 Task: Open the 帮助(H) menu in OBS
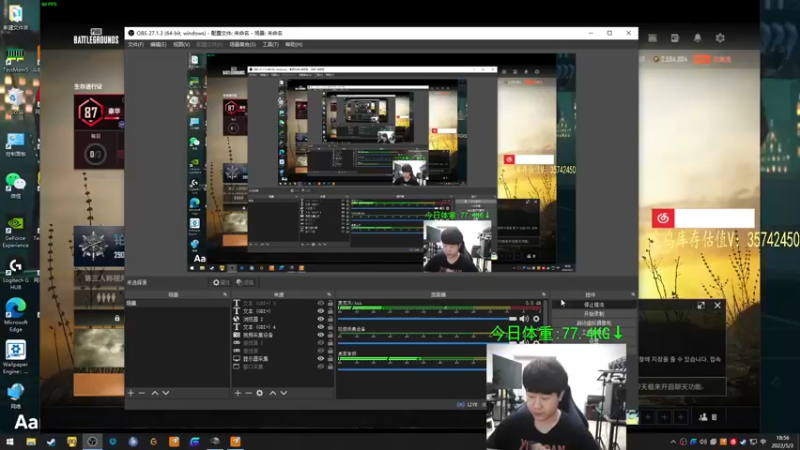pos(294,45)
